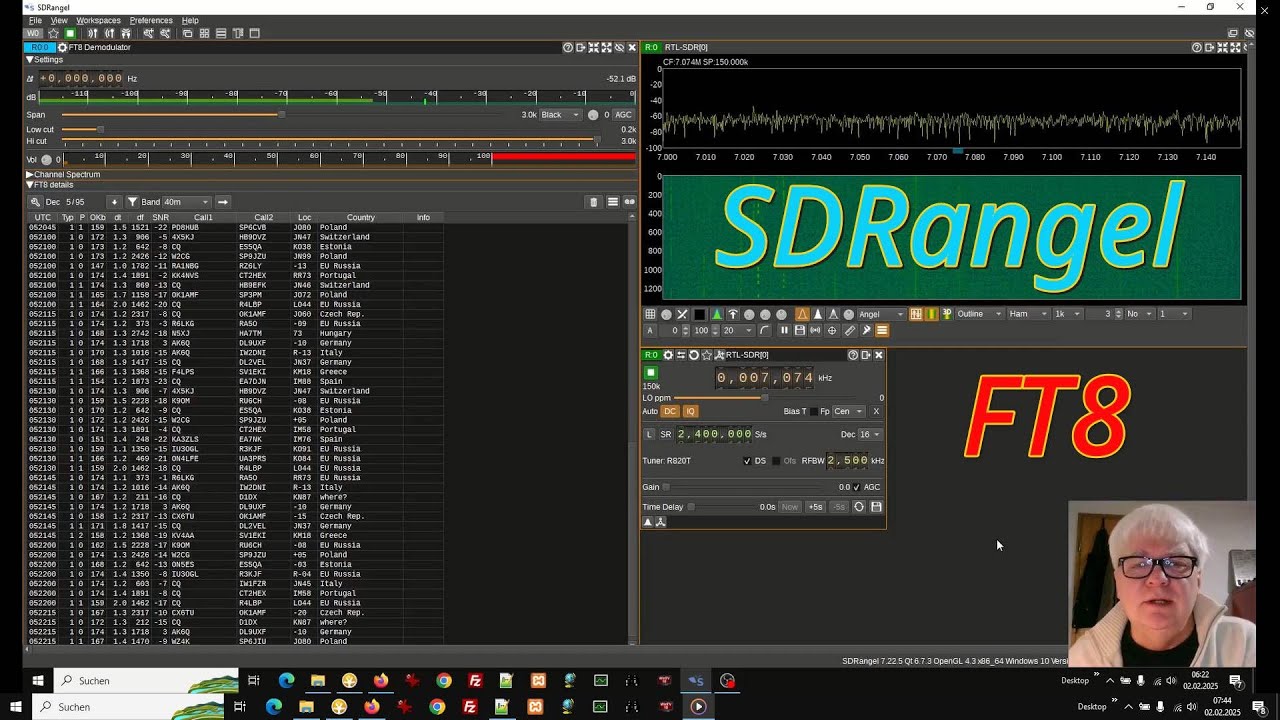Click the spectrum measurement ruler icon
Viewport: 1280px width, 720px height.
coord(850,330)
